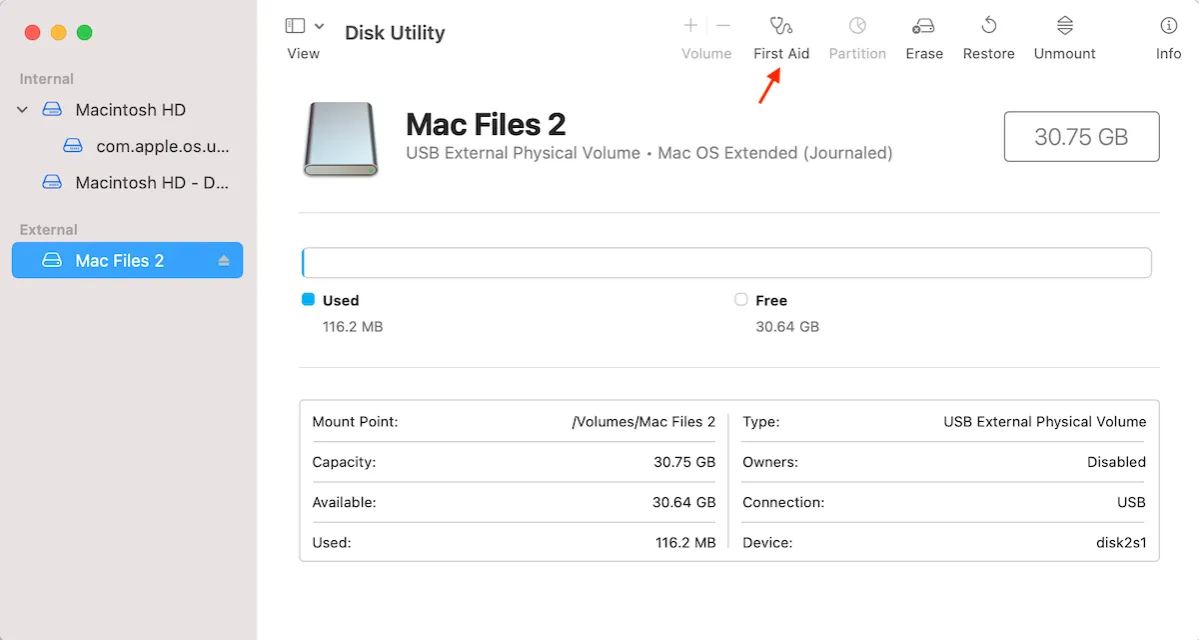Click the Erase drive icon
The image size is (1199, 640).
923,26
